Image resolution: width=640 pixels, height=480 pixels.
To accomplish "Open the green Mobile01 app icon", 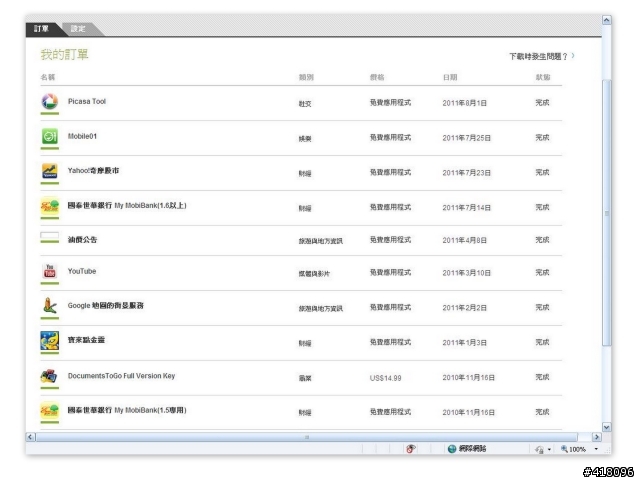I will [50, 136].
